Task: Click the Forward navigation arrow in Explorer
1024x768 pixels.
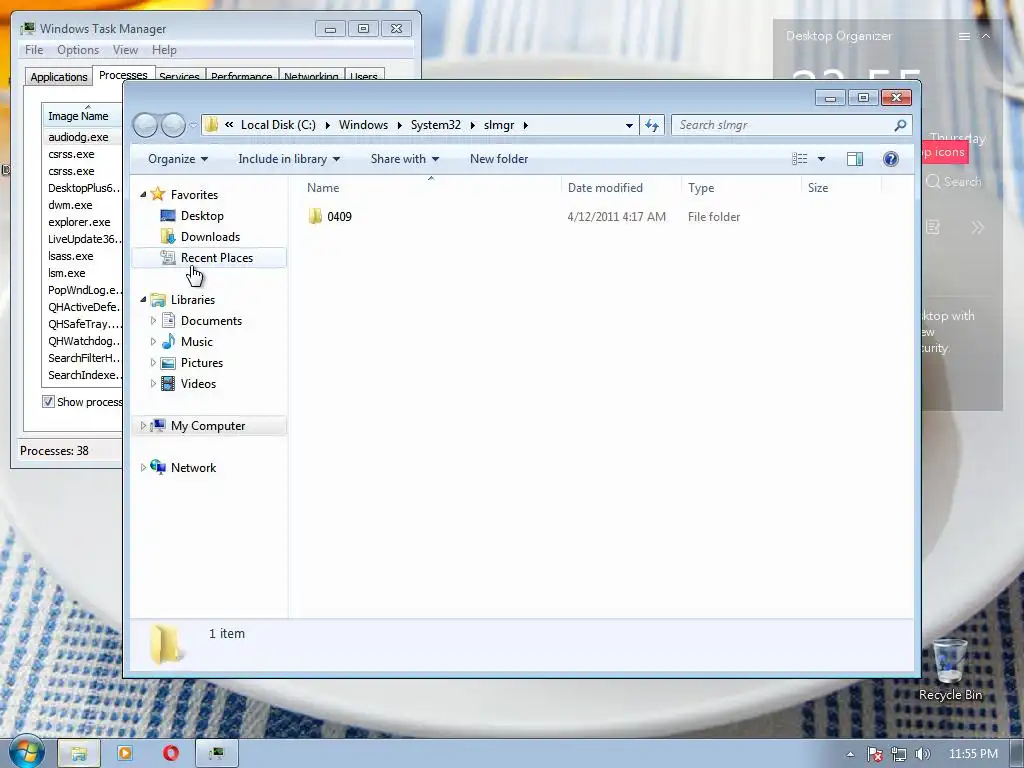Action: tap(173, 125)
